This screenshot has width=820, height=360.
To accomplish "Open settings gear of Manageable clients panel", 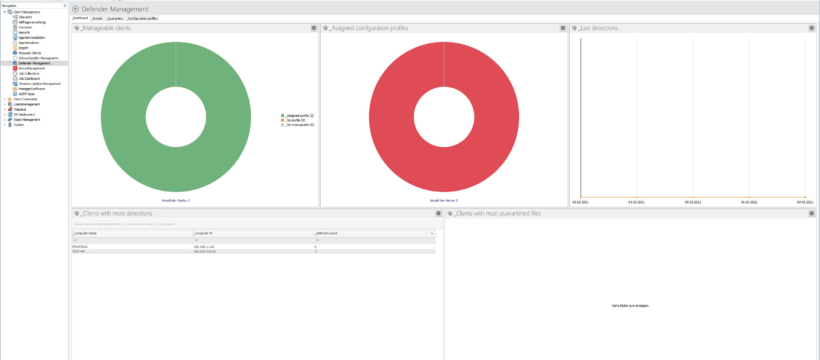I will tap(313, 28).
